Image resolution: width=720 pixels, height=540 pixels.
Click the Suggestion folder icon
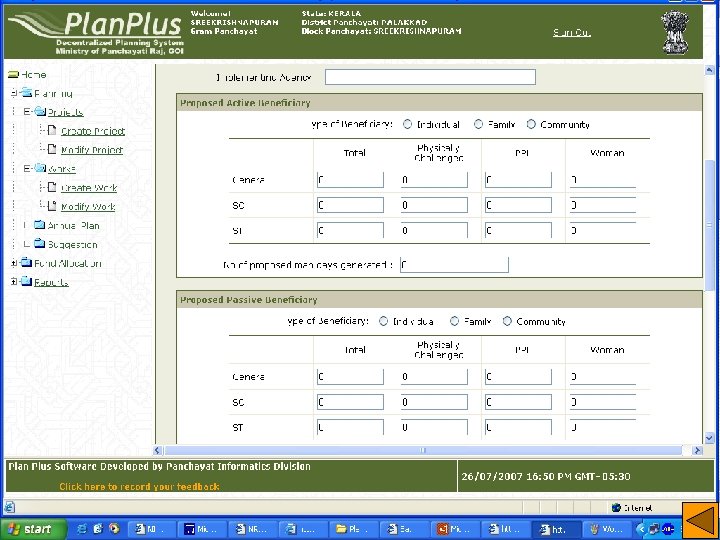[40, 244]
